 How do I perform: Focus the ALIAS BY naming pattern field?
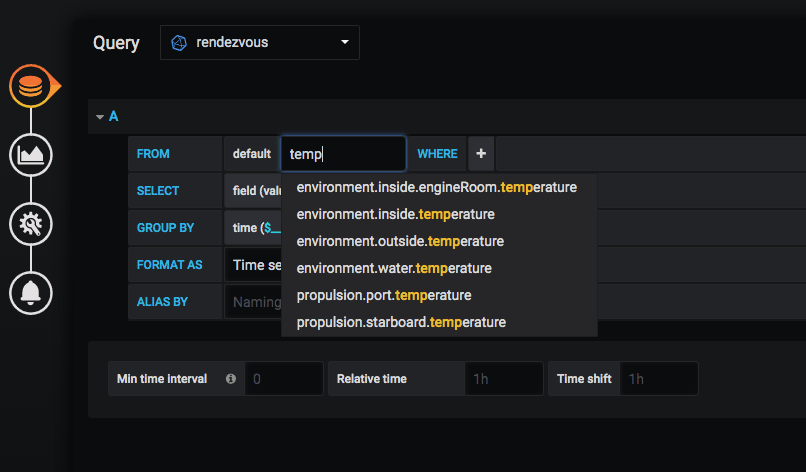[x=253, y=302]
